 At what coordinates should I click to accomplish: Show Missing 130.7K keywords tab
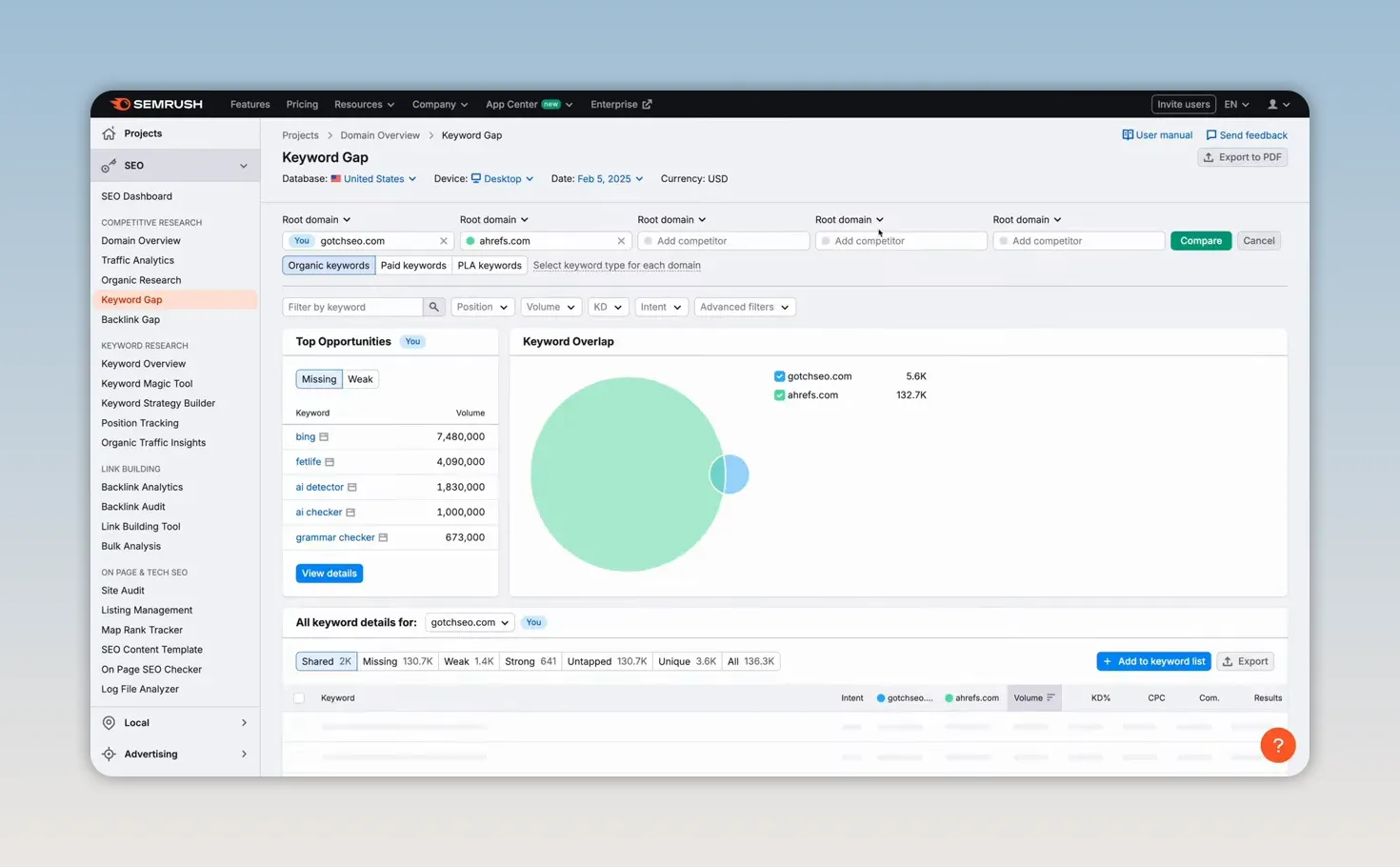click(x=398, y=661)
